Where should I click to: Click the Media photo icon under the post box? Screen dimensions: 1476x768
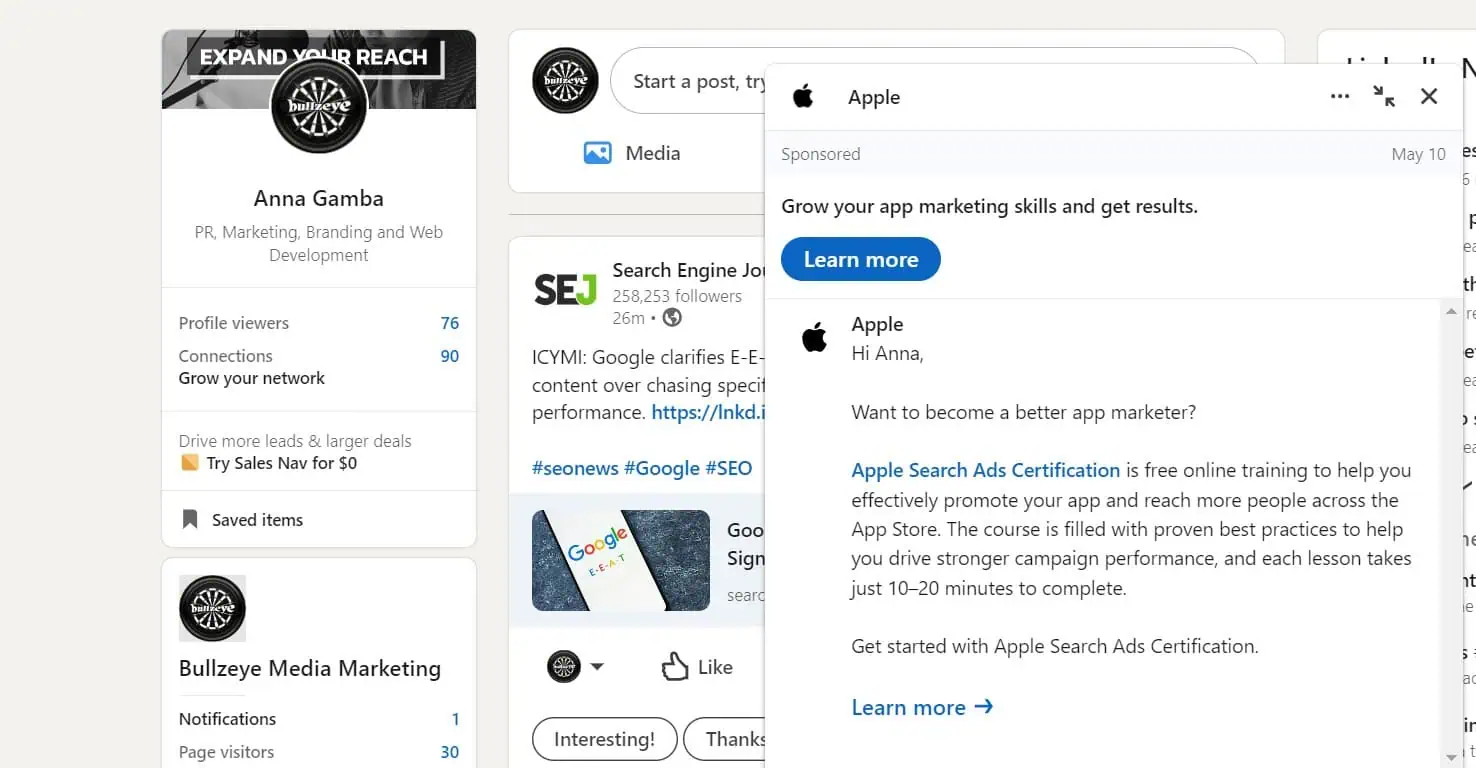(x=597, y=153)
